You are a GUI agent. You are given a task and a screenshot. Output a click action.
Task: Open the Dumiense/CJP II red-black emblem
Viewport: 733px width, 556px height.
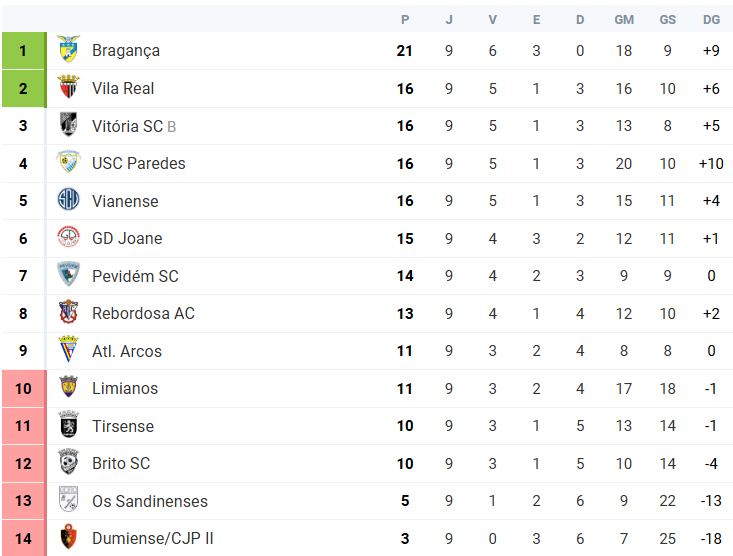[x=68, y=537]
